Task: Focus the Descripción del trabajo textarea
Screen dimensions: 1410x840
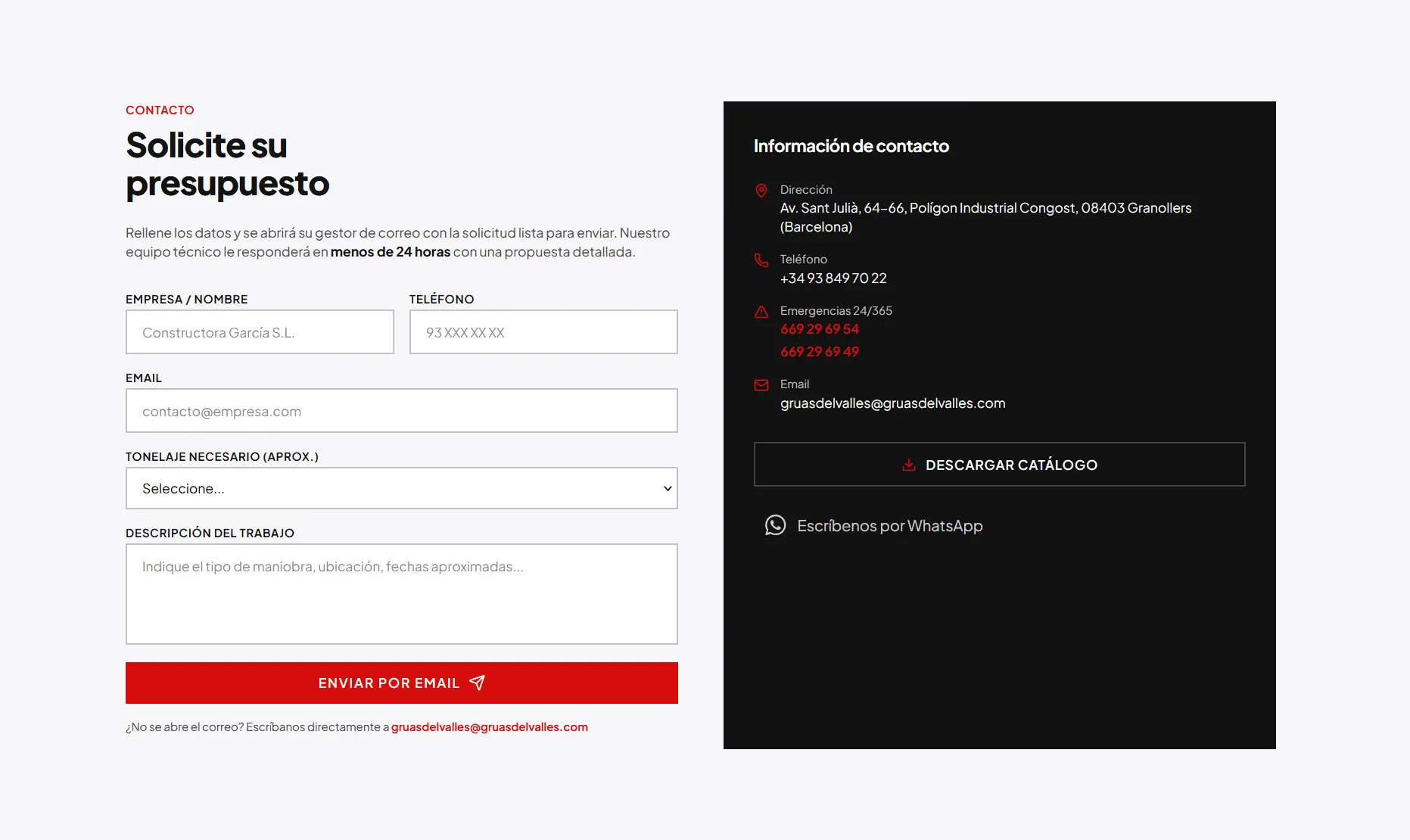Action: 402,594
